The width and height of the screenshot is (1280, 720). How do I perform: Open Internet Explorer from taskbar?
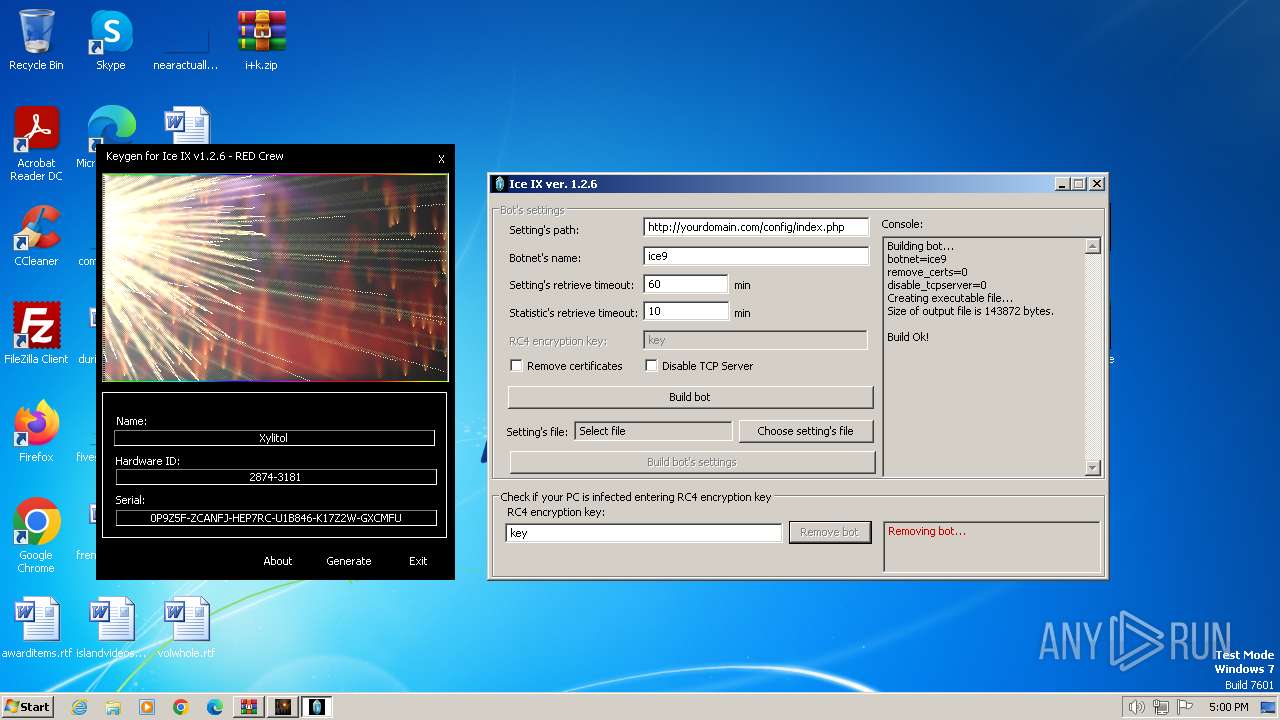tap(79, 707)
